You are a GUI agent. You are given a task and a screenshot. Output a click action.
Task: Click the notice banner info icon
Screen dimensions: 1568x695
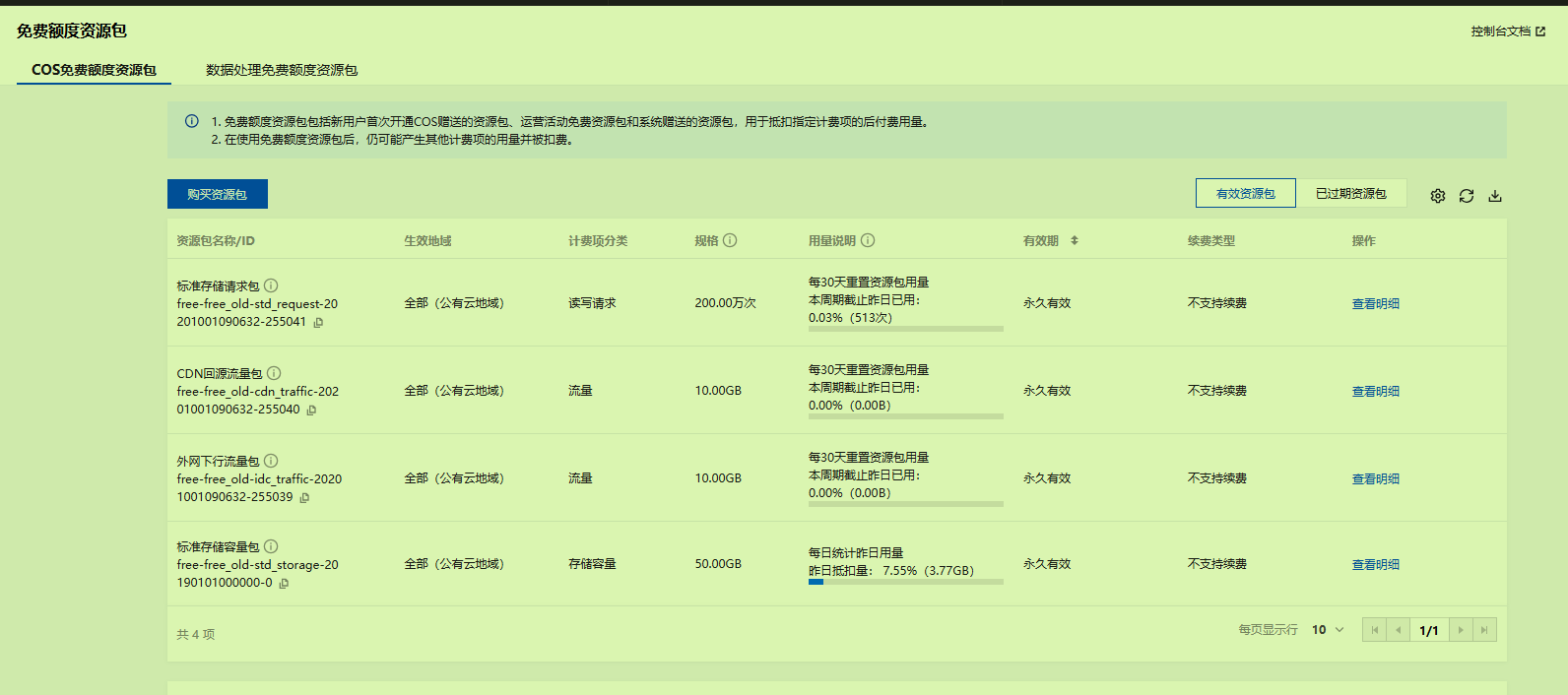192,121
